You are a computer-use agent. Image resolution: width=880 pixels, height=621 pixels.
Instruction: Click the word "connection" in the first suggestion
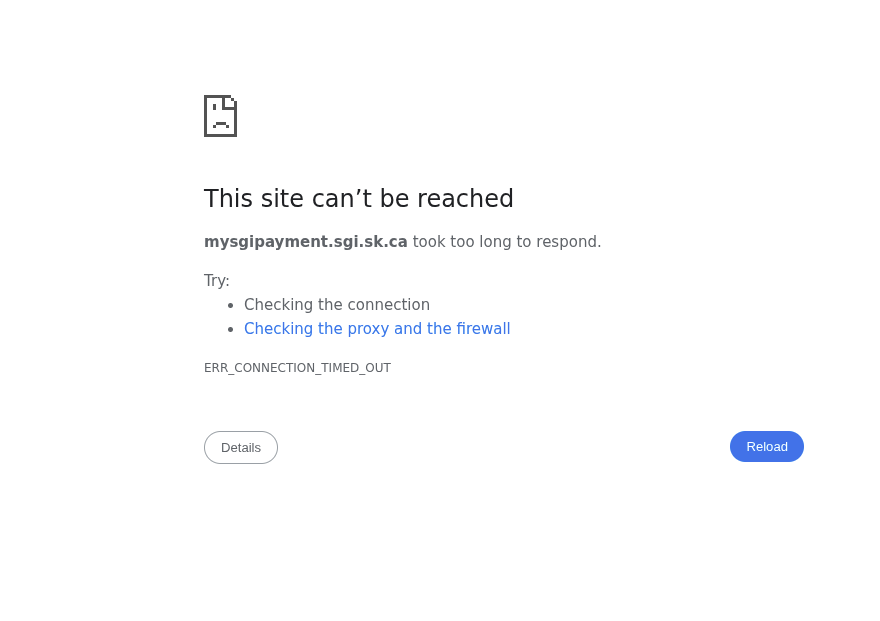[x=392, y=305]
